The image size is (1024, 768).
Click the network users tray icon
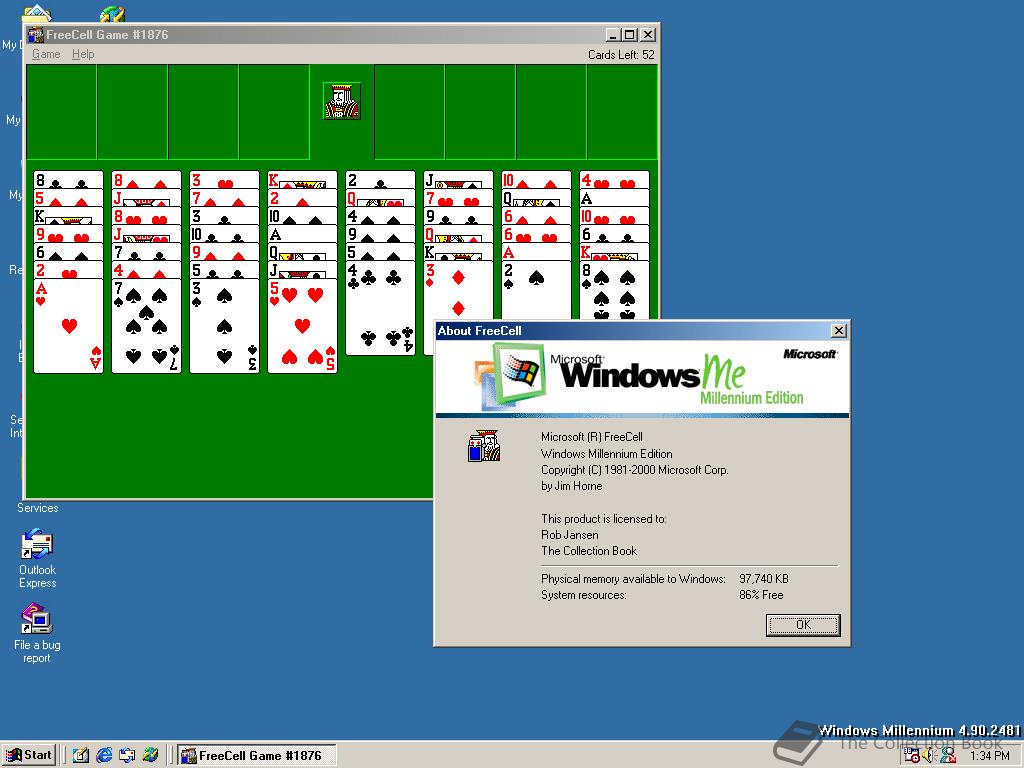pos(948,756)
